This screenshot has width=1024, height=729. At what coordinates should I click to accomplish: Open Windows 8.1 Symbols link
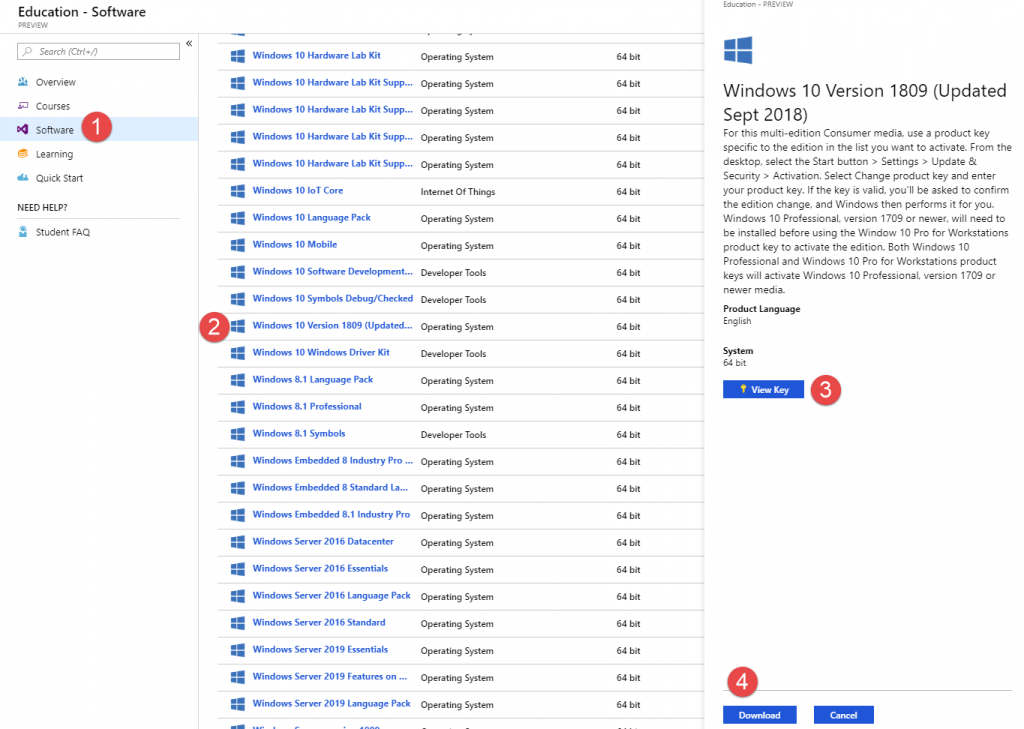[299, 433]
